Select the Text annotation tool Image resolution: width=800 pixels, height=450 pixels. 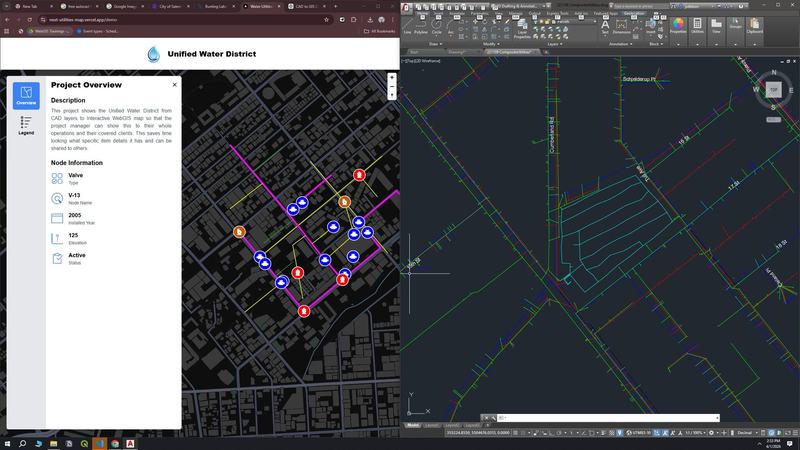605,26
